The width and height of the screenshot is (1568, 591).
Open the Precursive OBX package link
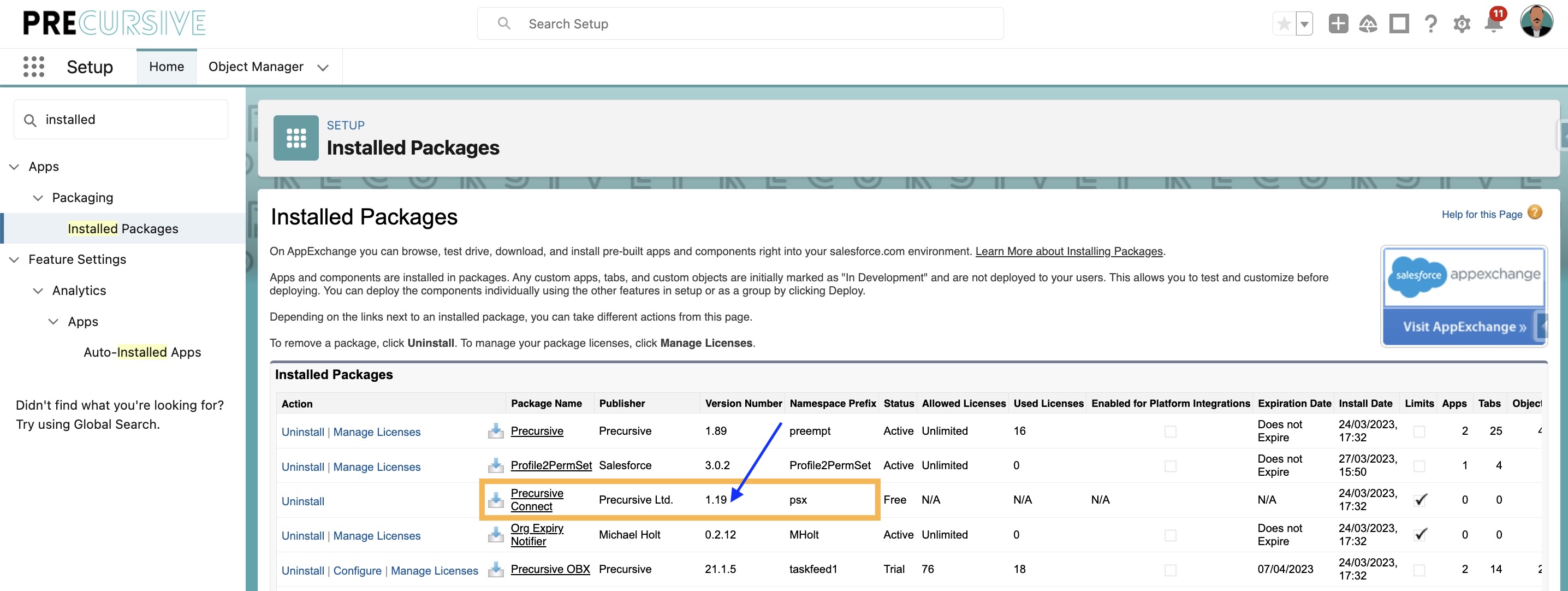pyautogui.click(x=550, y=569)
